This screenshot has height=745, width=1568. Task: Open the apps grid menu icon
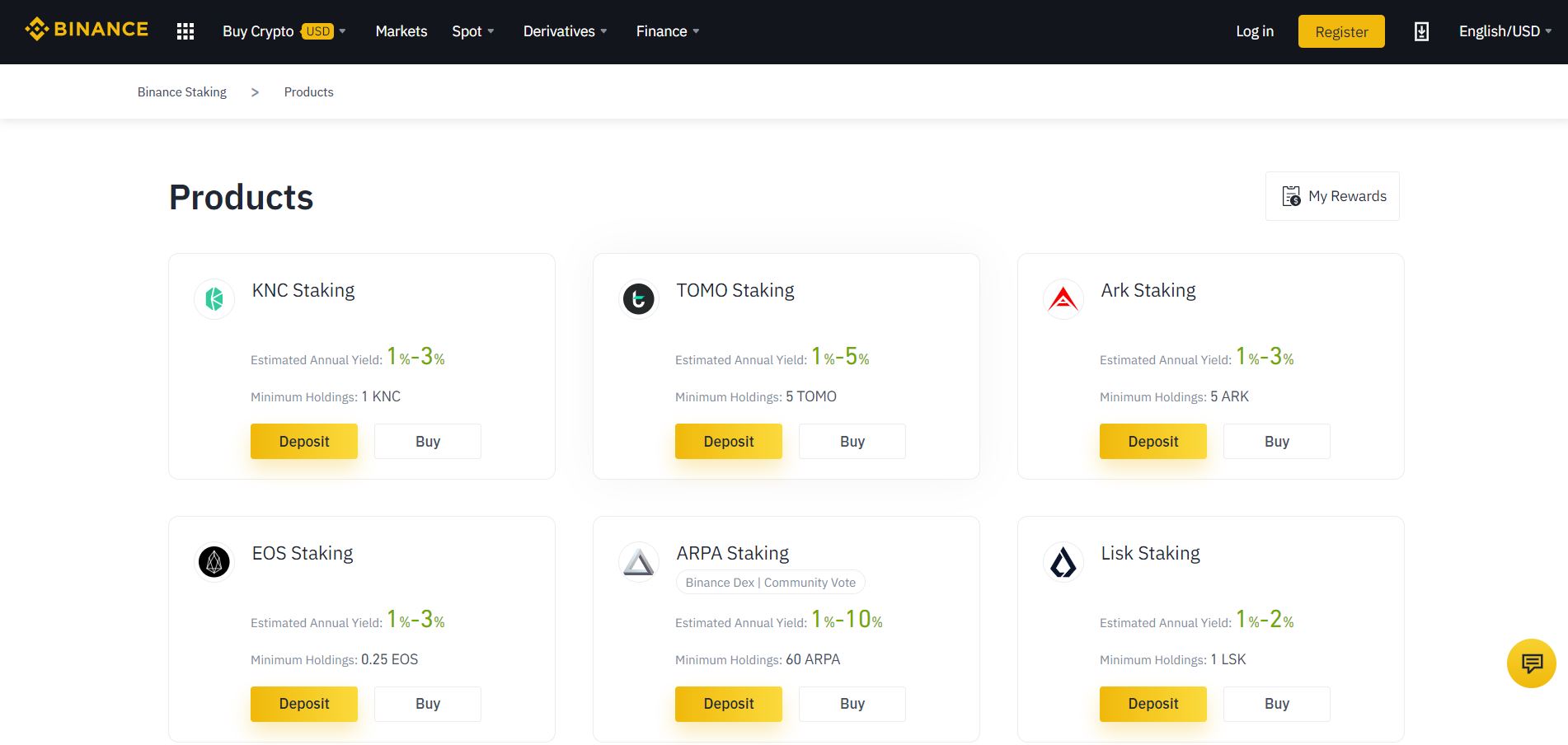[185, 31]
